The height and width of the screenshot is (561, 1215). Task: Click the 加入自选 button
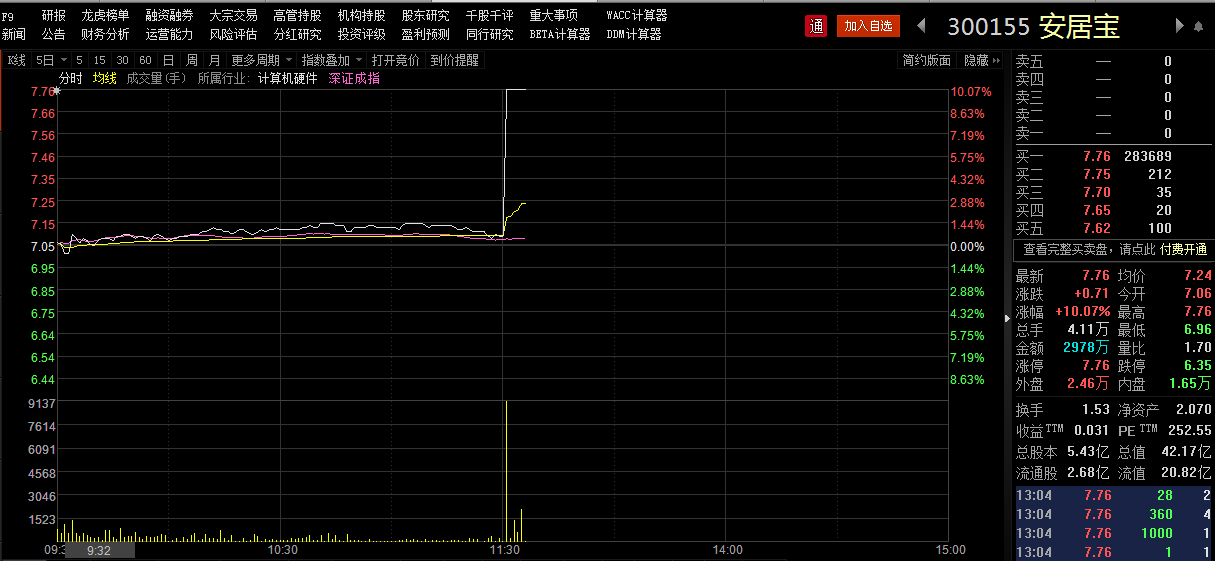click(x=868, y=26)
